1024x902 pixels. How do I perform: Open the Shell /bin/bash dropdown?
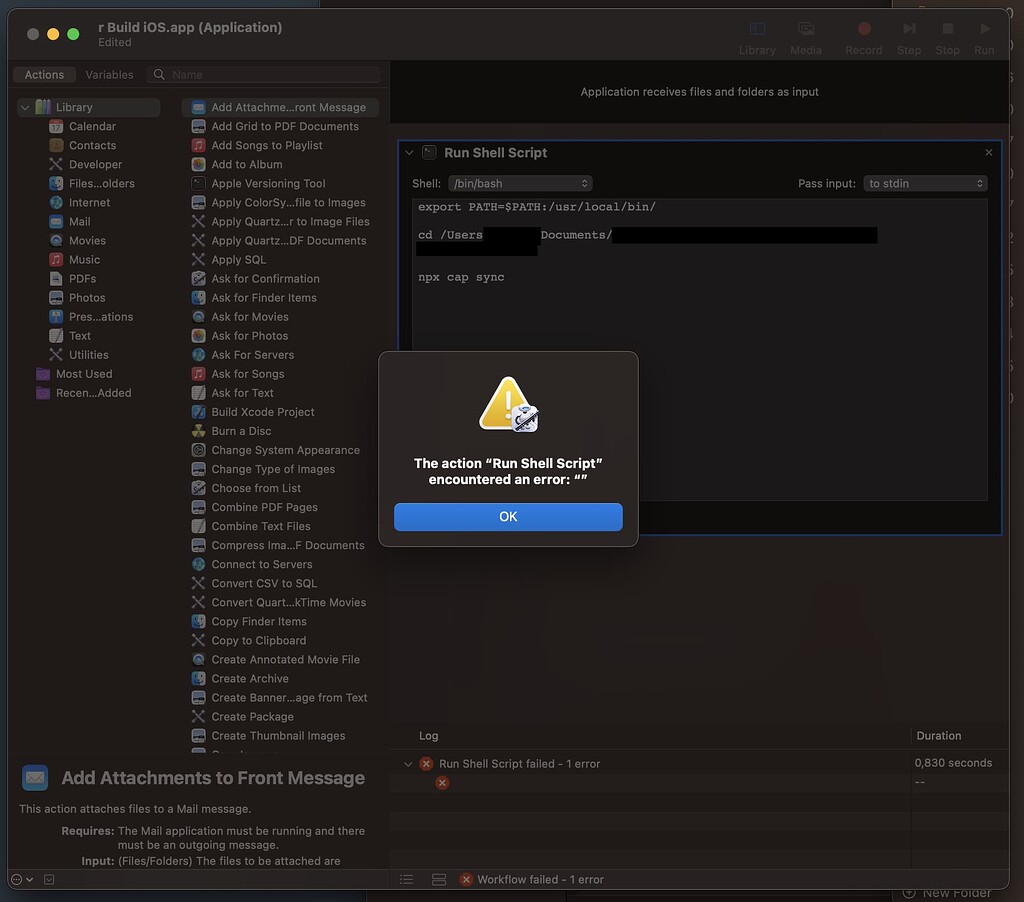click(x=520, y=184)
